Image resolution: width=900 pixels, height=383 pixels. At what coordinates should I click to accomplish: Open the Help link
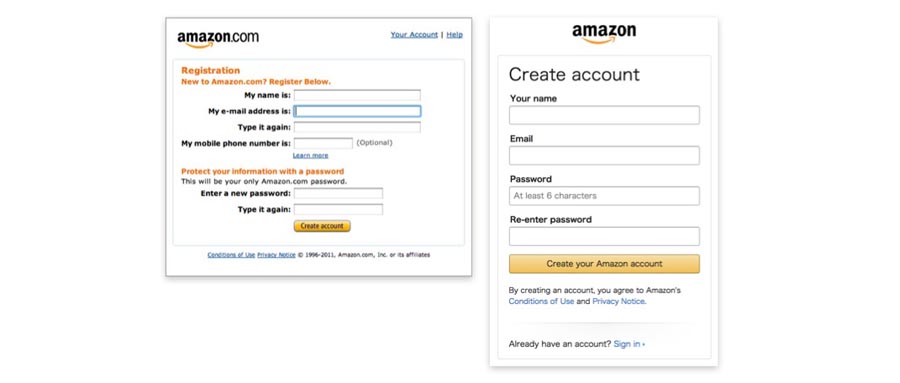point(455,34)
